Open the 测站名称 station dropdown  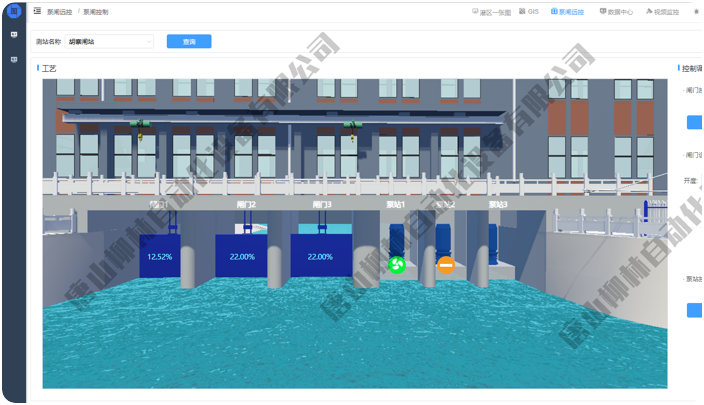click(x=109, y=42)
